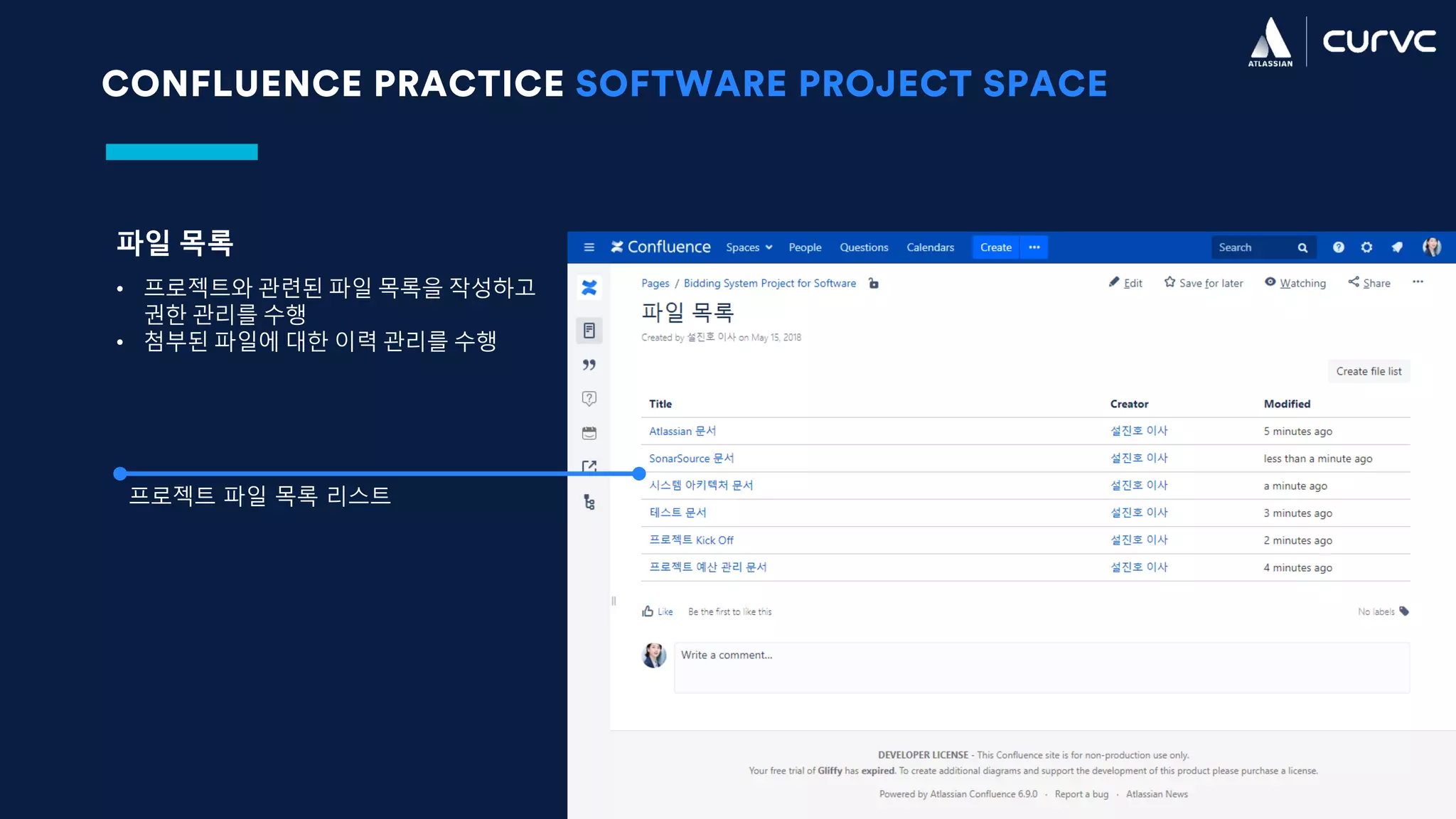Click the Share button
Viewport: 1456px width, 819px height.
(1369, 283)
